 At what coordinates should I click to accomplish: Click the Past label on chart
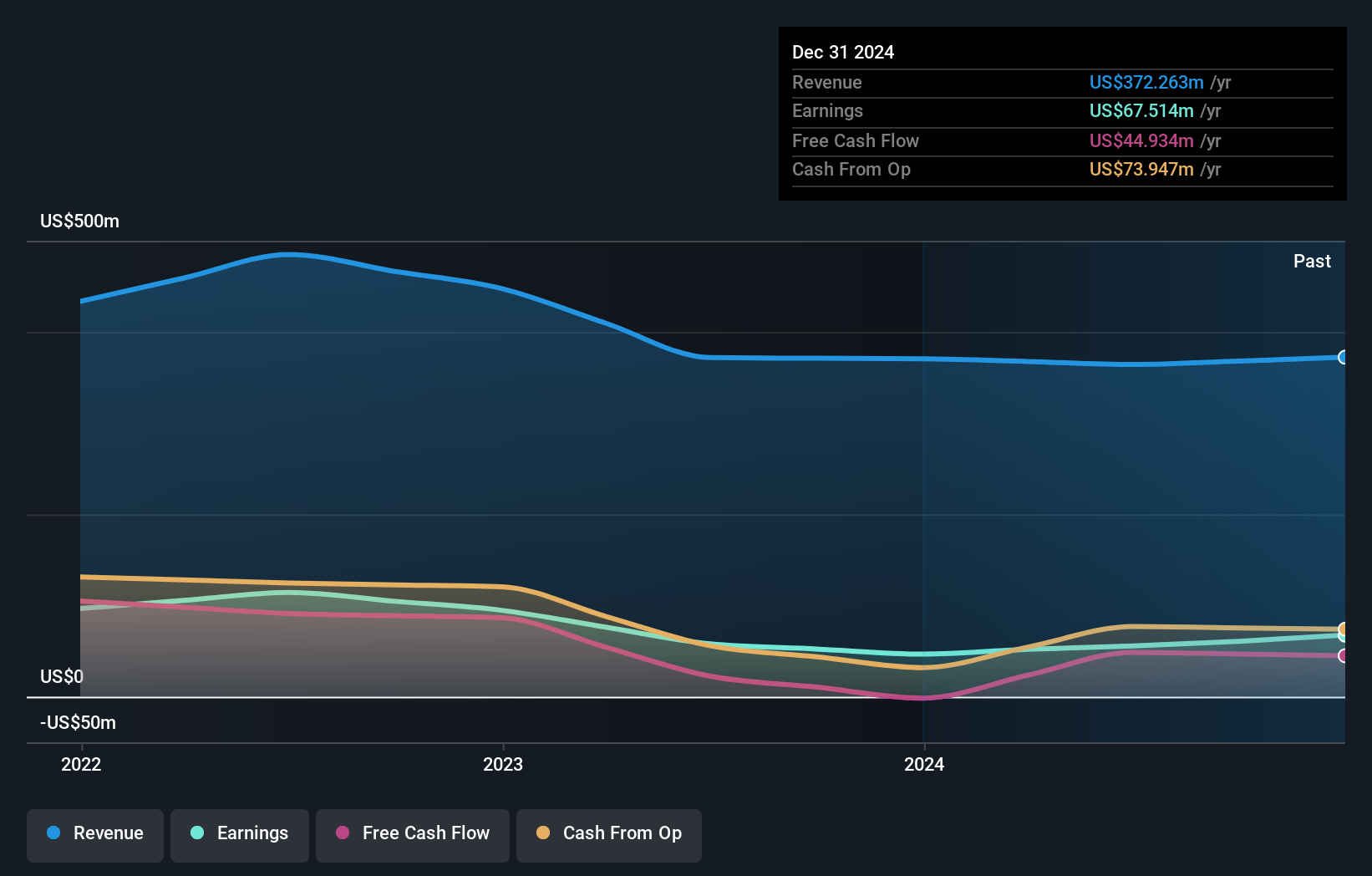(1312, 261)
